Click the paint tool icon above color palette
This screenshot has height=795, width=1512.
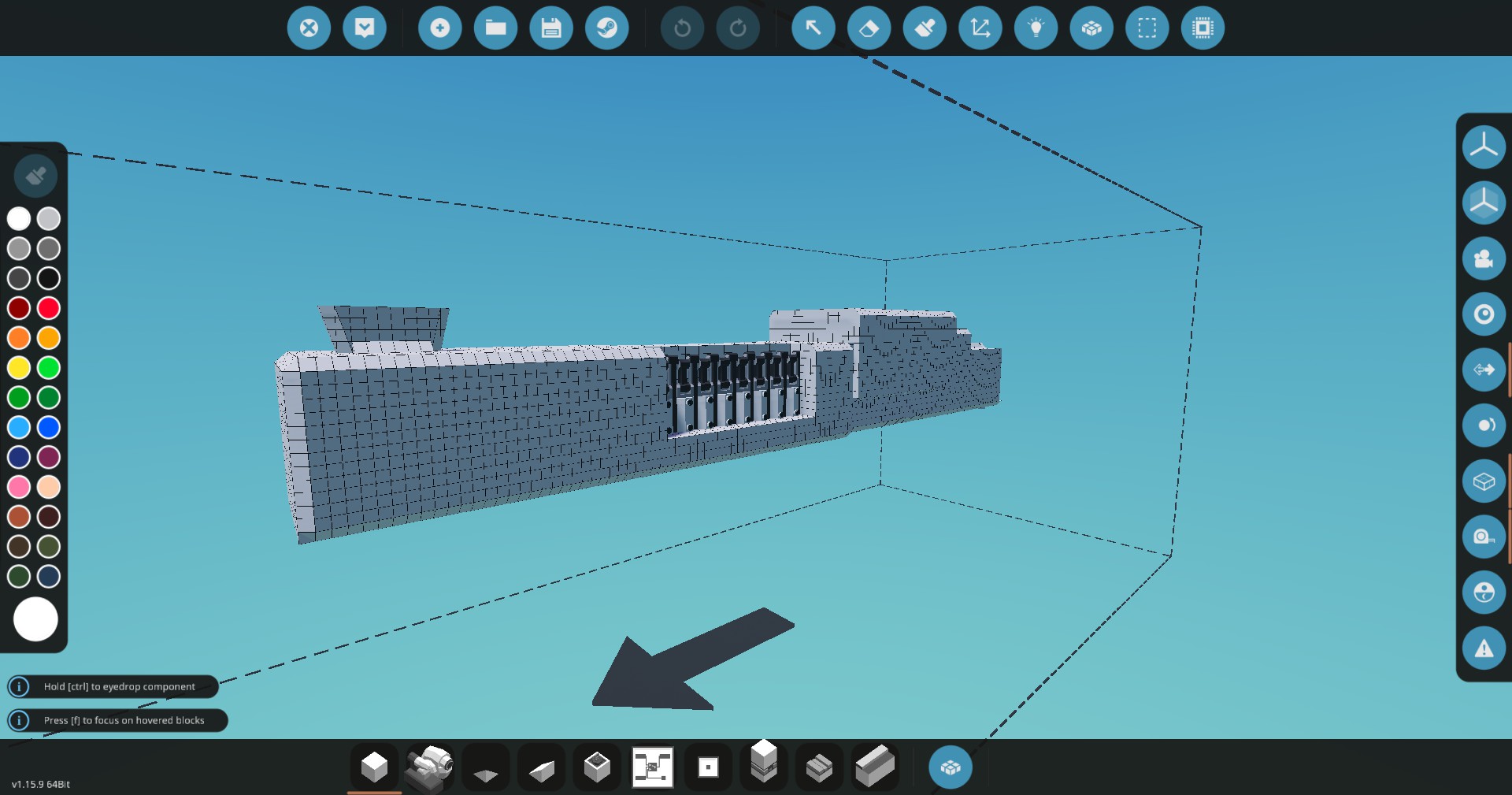coord(35,175)
